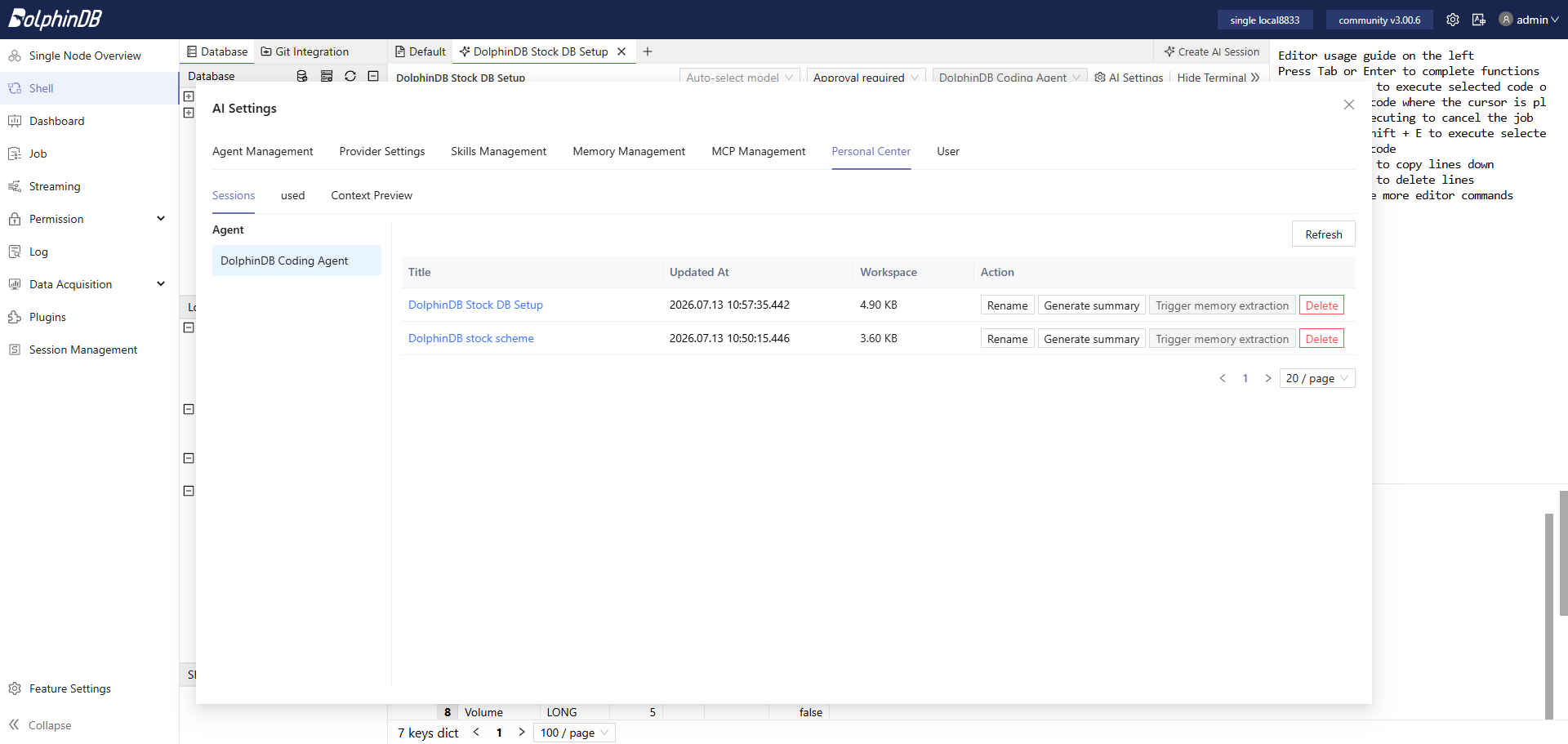Switch to the Git Integration tab
Screen dimensions: 1568x744
coord(305,51)
